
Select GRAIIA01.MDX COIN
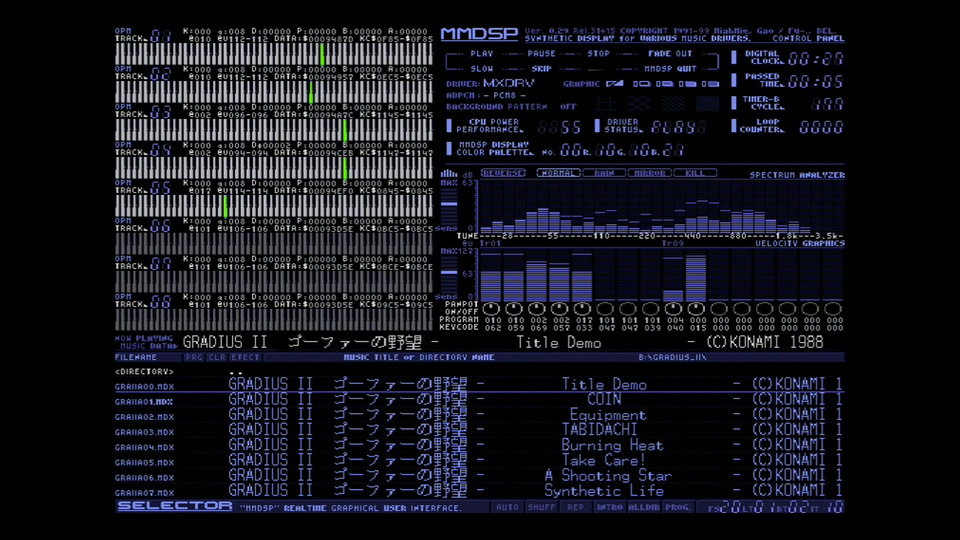[x=479, y=400]
